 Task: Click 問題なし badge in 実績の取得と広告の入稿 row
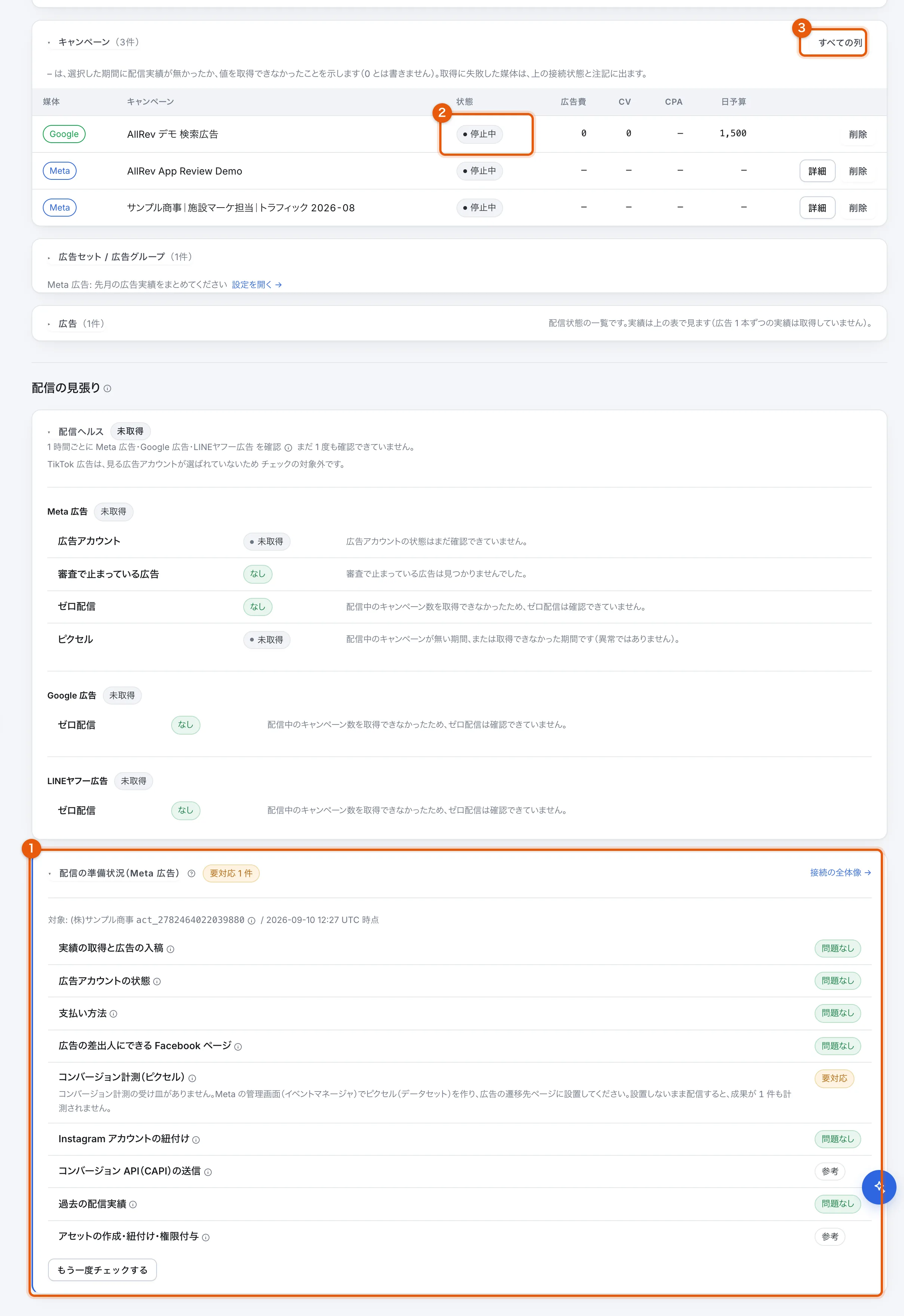[x=837, y=948]
